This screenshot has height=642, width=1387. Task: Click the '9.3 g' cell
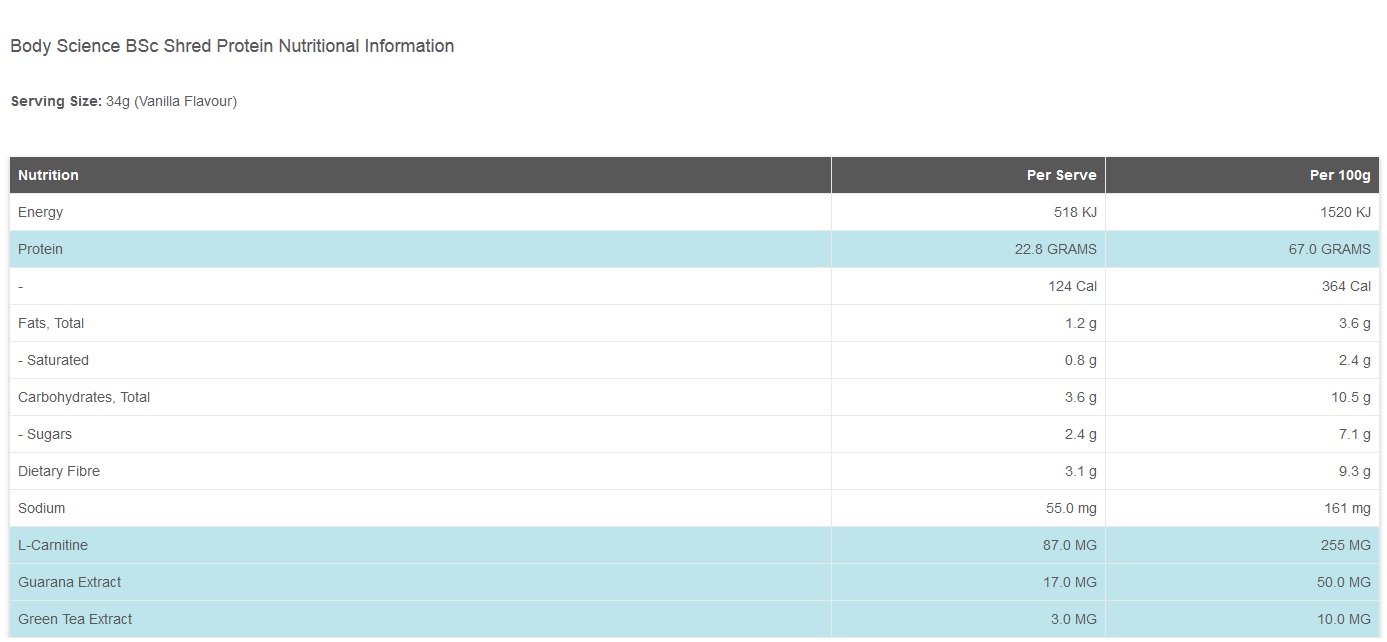coord(1242,471)
